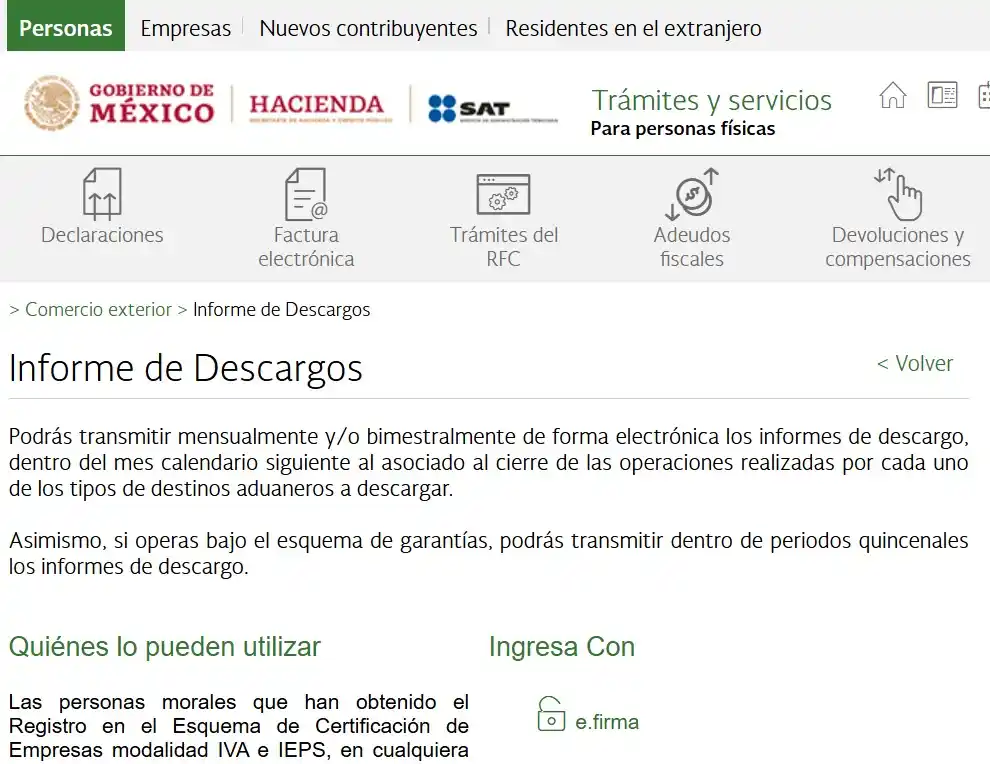Open the Declaraciones menu label
The height and width of the screenshot is (764, 990).
pos(102,235)
